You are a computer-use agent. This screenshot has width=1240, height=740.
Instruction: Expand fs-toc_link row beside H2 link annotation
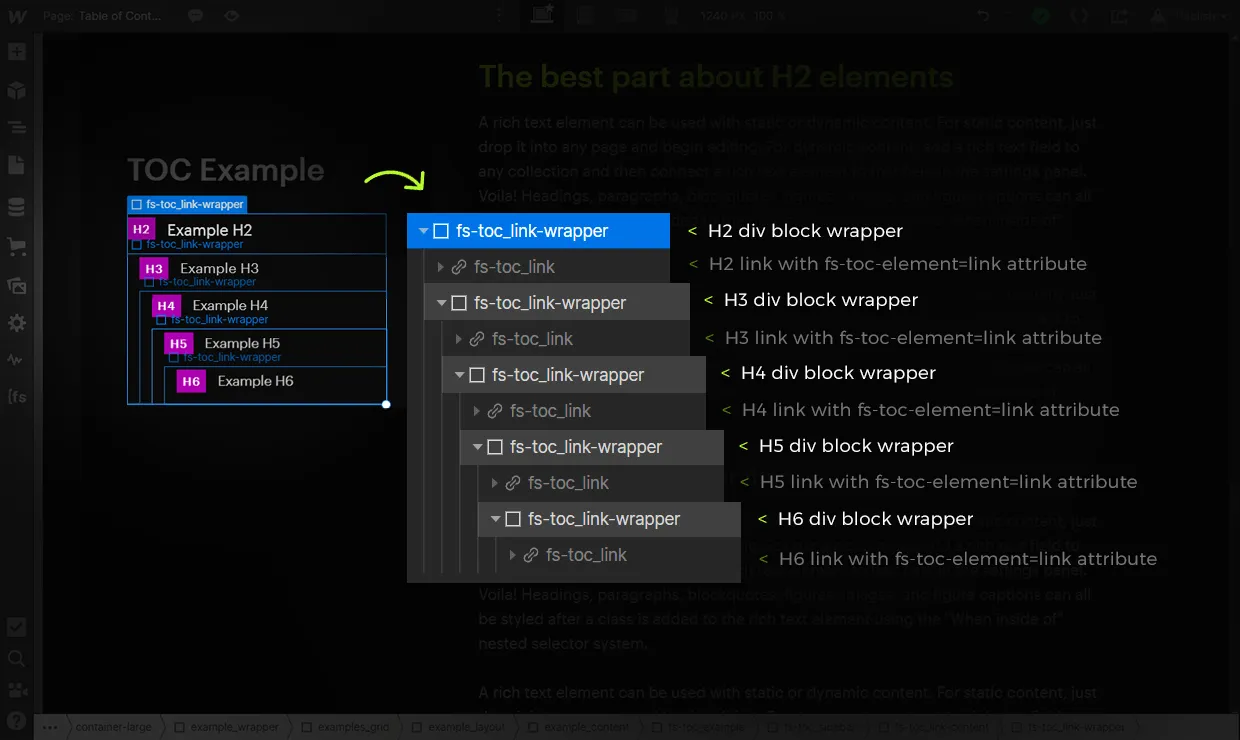(441, 267)
